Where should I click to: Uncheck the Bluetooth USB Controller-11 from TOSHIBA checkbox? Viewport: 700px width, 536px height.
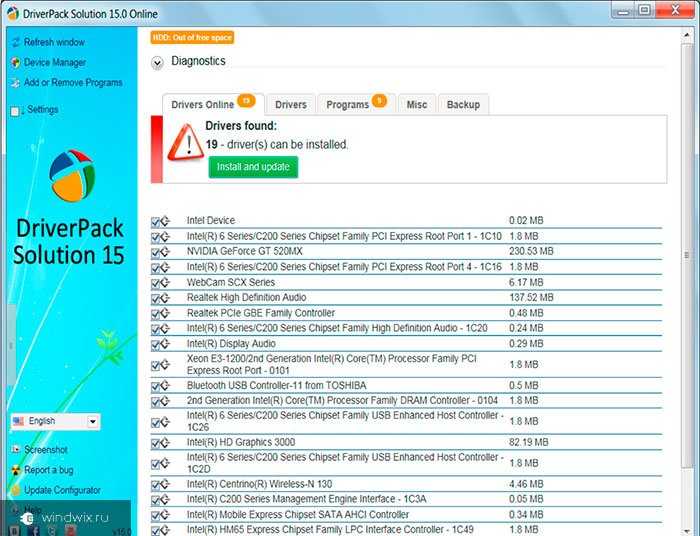(155, 386)
